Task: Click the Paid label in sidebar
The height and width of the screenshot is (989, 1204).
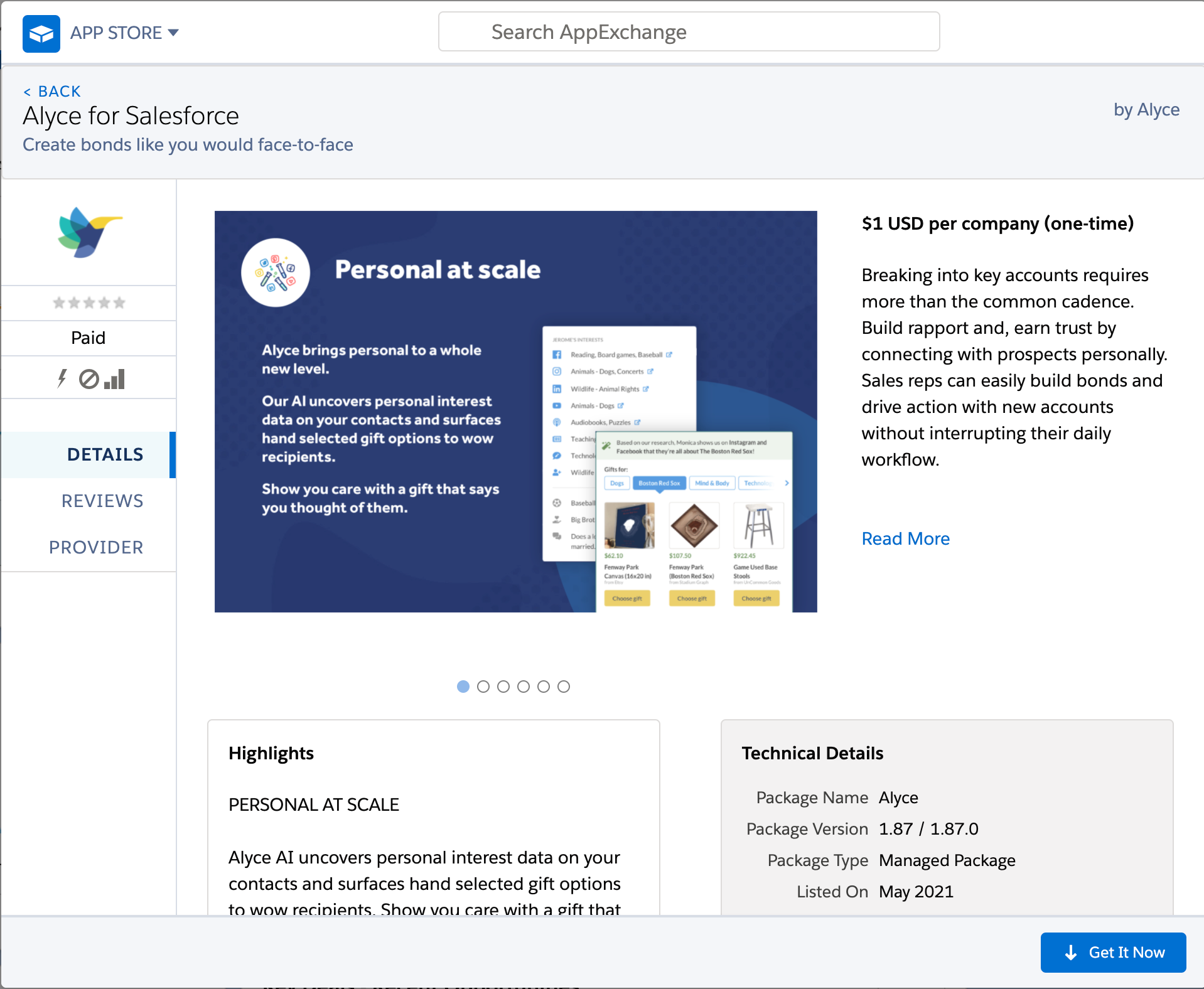Action: pyautogui.click(x=88, y=338)
